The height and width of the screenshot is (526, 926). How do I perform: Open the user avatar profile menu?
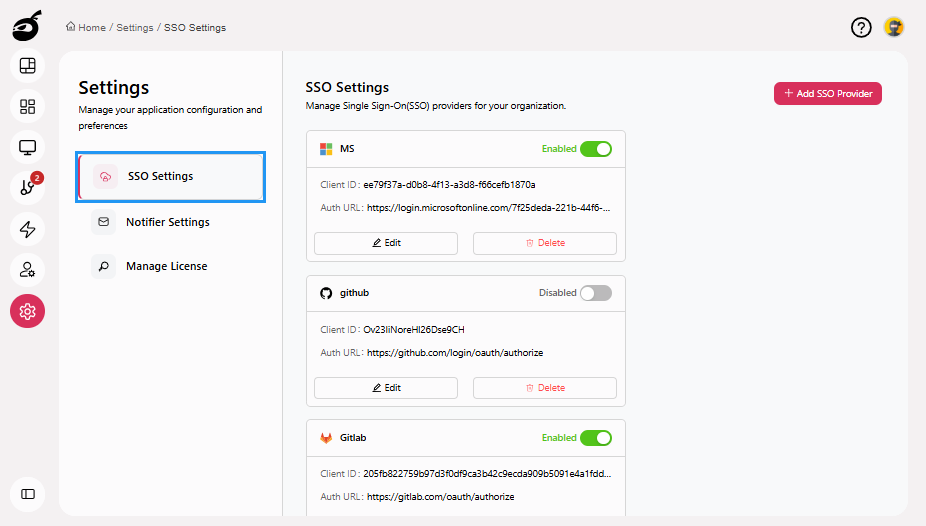click(894, 27)
